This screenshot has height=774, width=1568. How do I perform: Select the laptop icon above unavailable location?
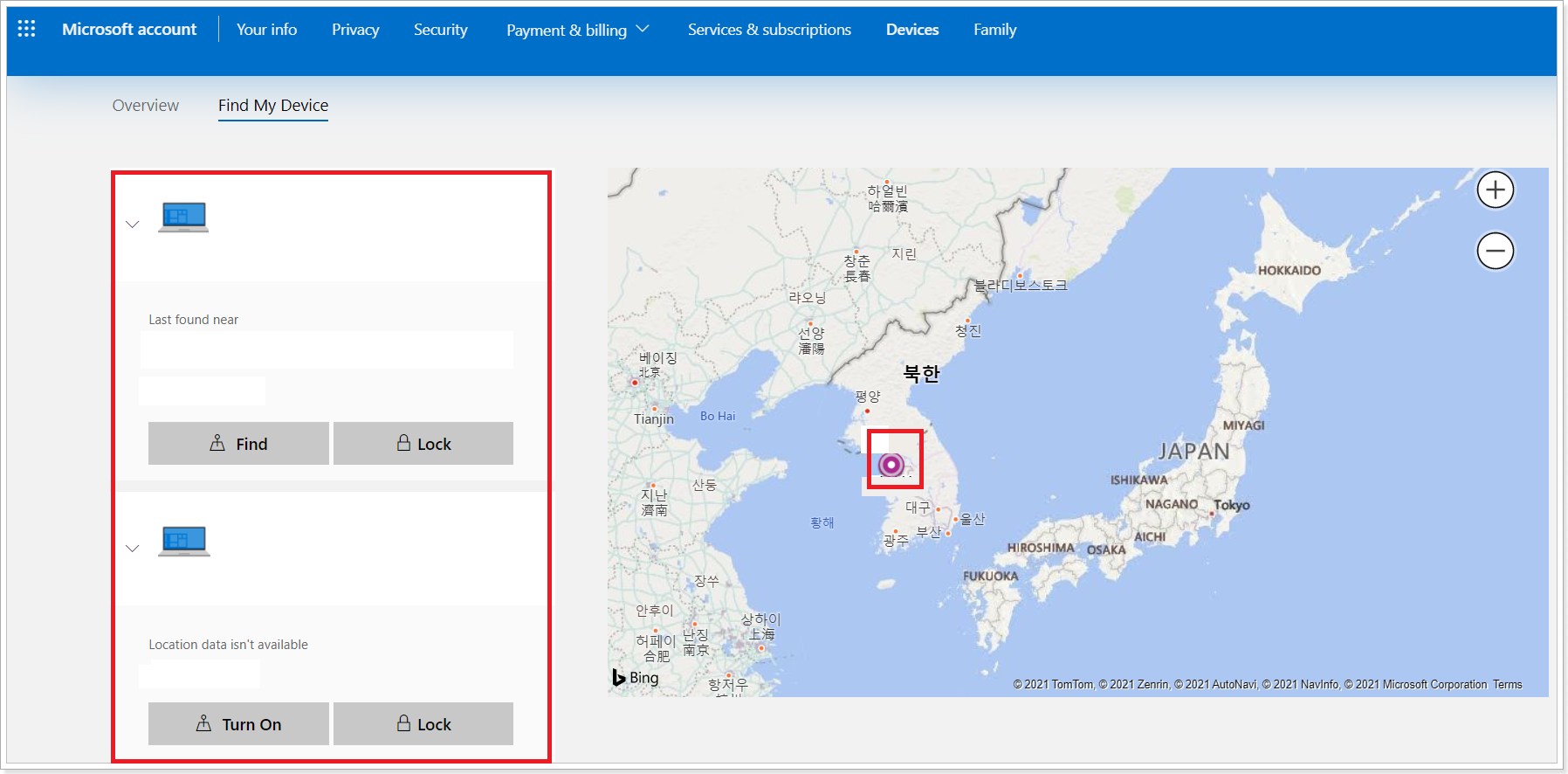click(183, 541)
